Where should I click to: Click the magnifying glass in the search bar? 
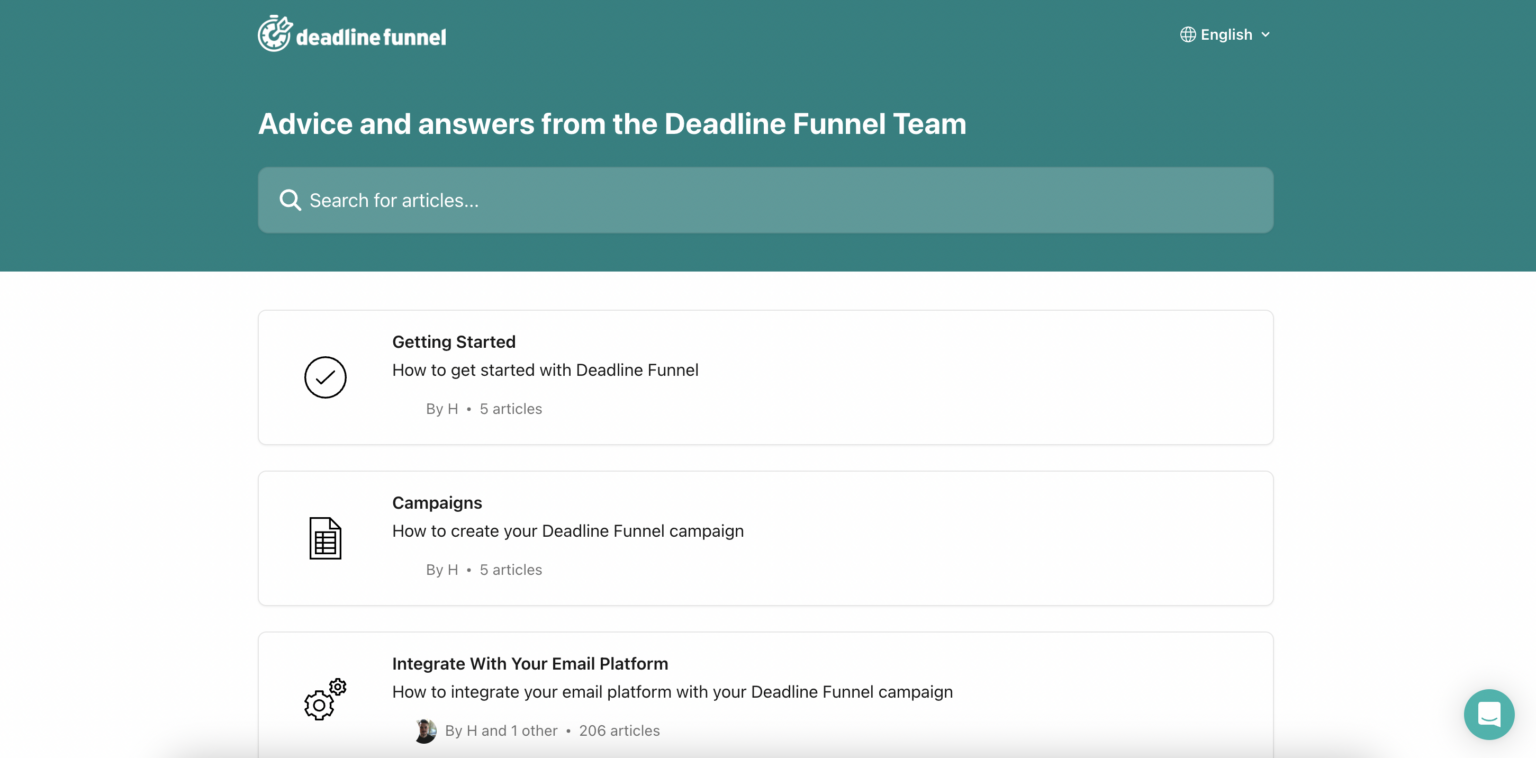pos(289,200)
